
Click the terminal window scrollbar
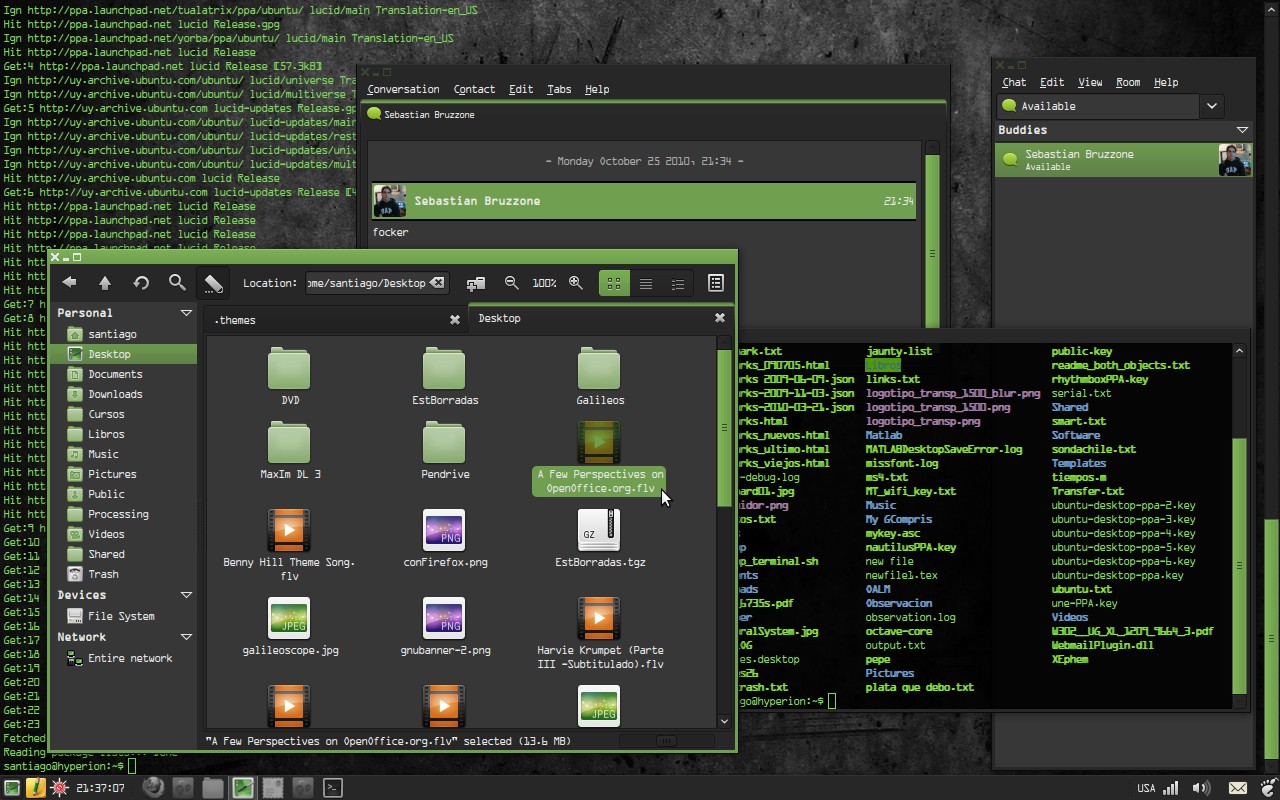point(1239,565)
